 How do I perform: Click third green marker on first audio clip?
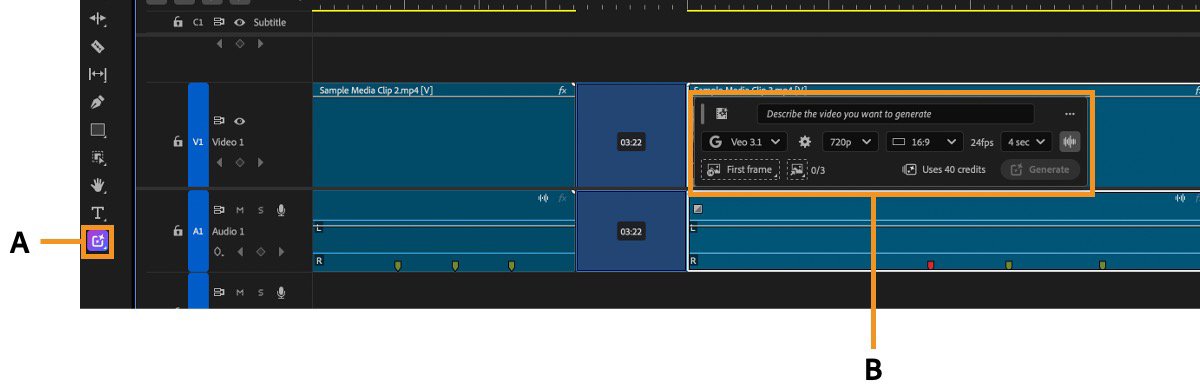(511, 265)
